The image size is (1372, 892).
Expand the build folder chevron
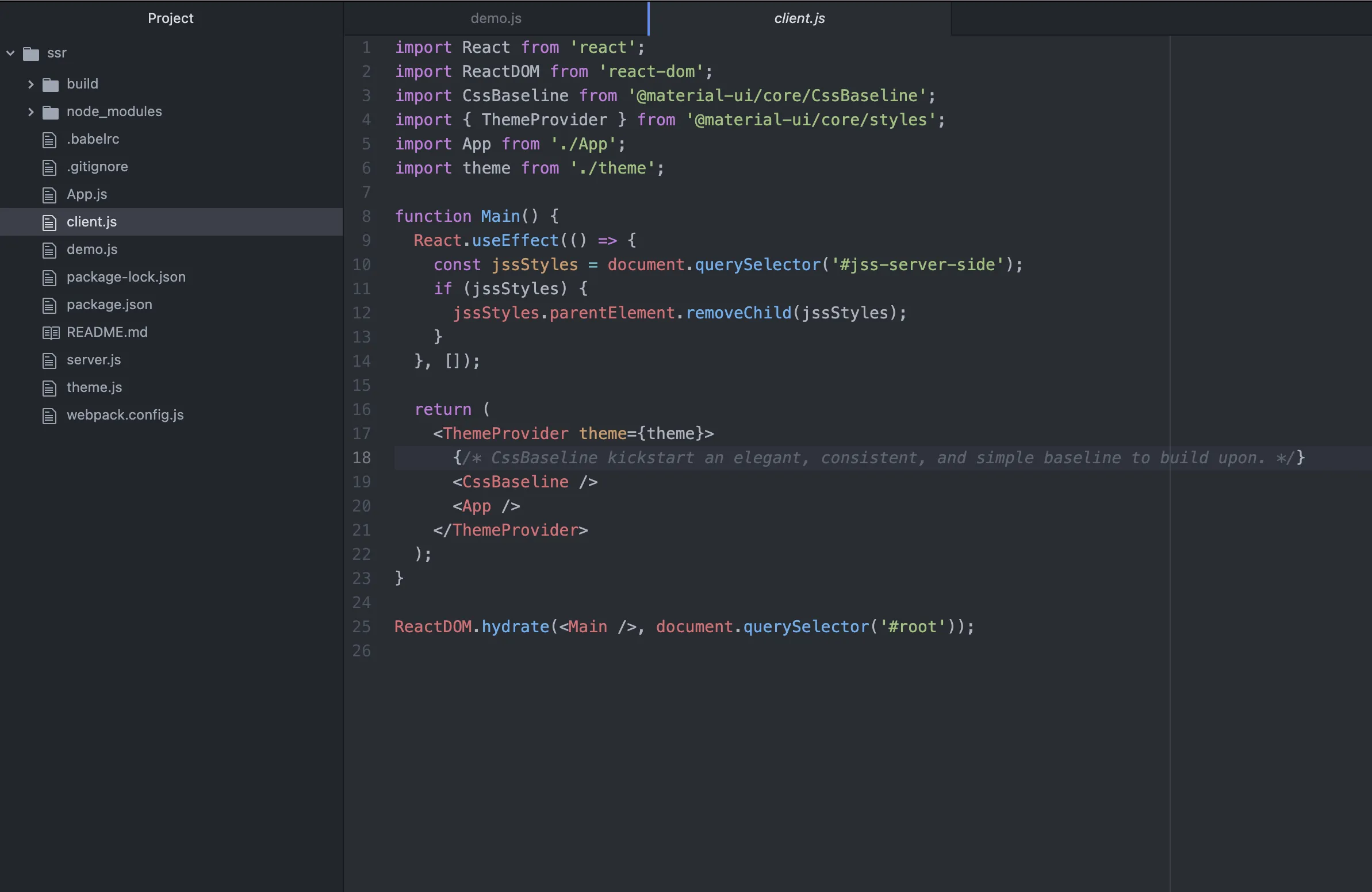pyautogui.click(x=30, y=84)
